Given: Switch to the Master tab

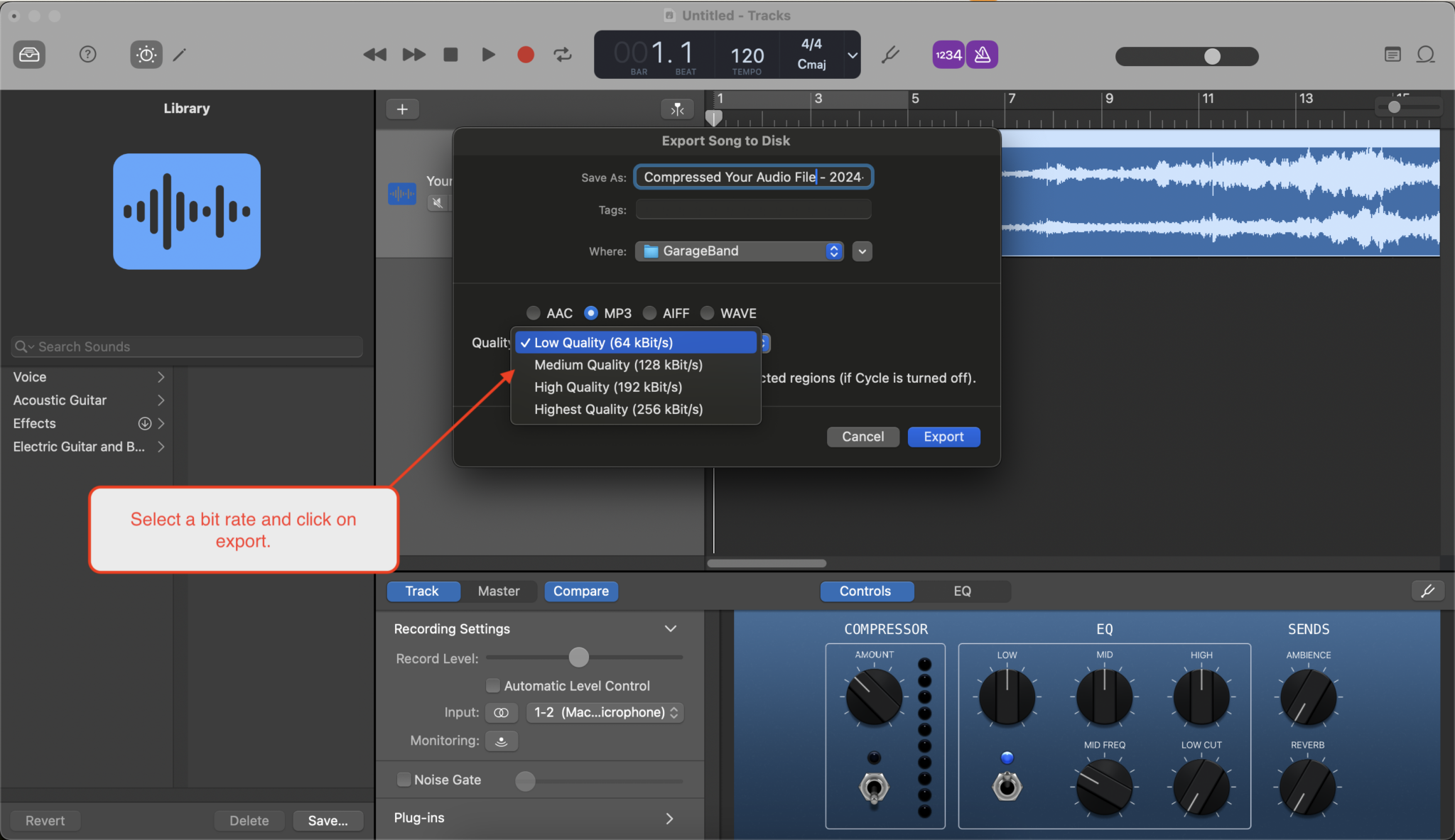Looking at the screenshot, I should (499, 591).
